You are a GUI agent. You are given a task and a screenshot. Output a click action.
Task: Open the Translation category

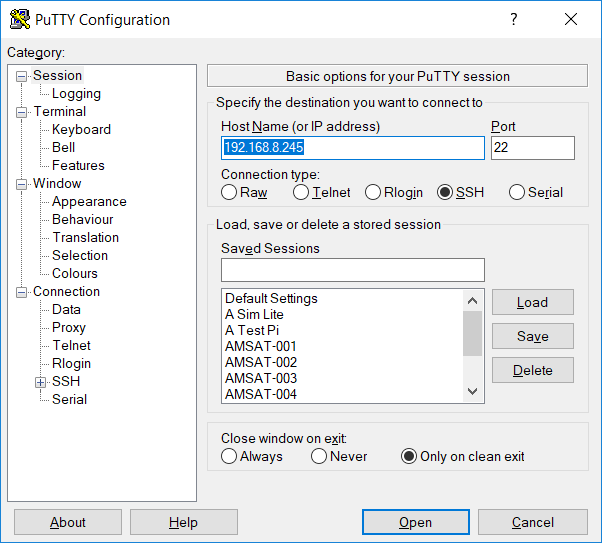click(x=85, y=238)
